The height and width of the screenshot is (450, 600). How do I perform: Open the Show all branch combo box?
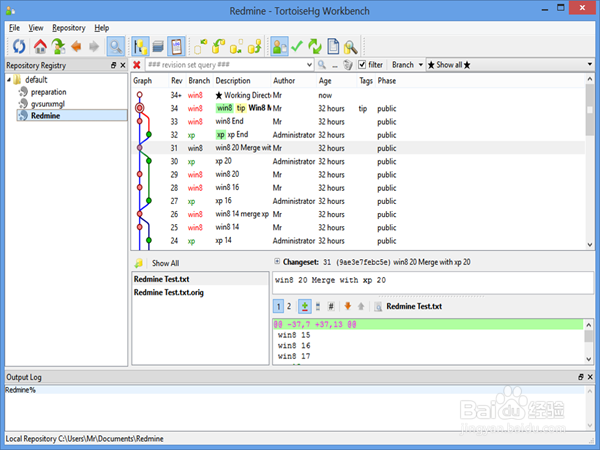click(x=510, y=65)
